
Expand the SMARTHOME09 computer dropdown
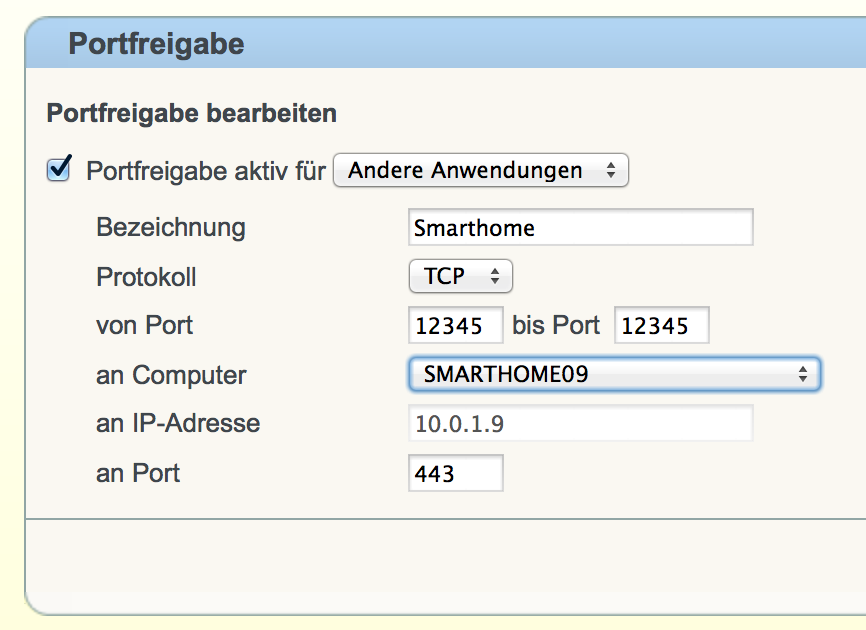point(615,374)
